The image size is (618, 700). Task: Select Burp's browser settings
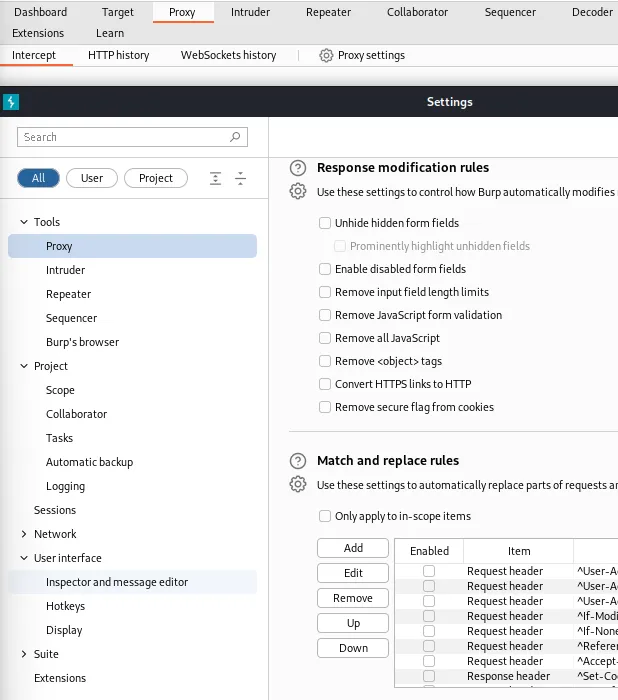coord(83,342)
